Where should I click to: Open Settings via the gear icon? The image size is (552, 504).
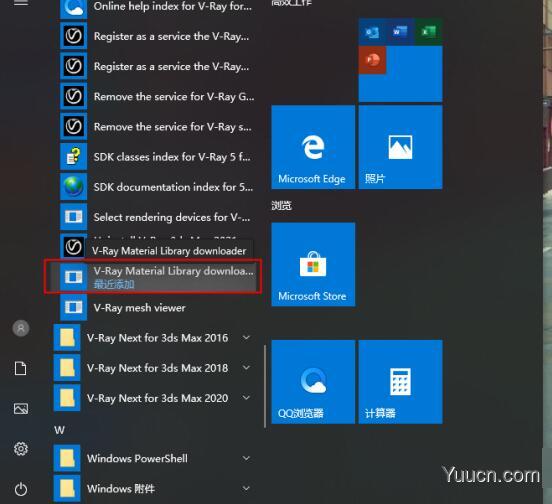(21, 449)
